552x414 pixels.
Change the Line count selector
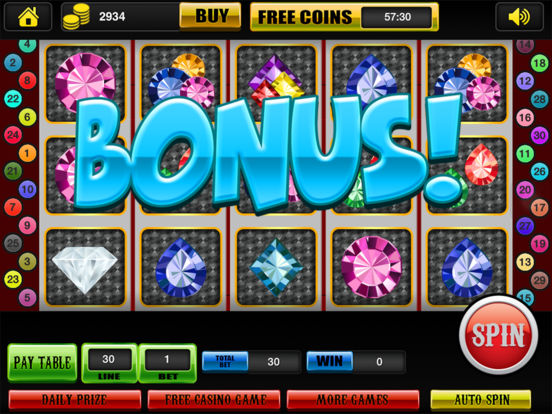(x=109, y=363)
